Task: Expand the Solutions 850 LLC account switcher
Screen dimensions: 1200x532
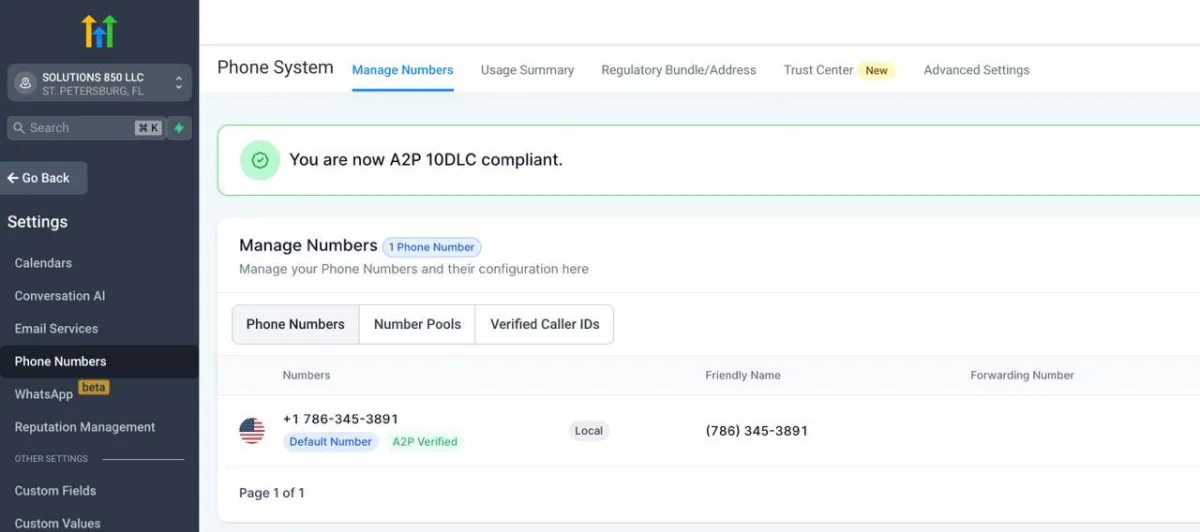Action: click(178, 83)
